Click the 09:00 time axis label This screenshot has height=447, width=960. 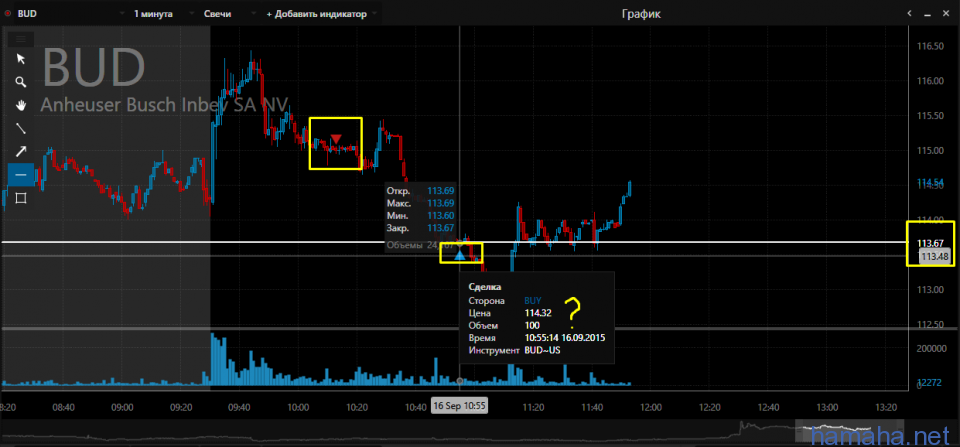(122, 407)
